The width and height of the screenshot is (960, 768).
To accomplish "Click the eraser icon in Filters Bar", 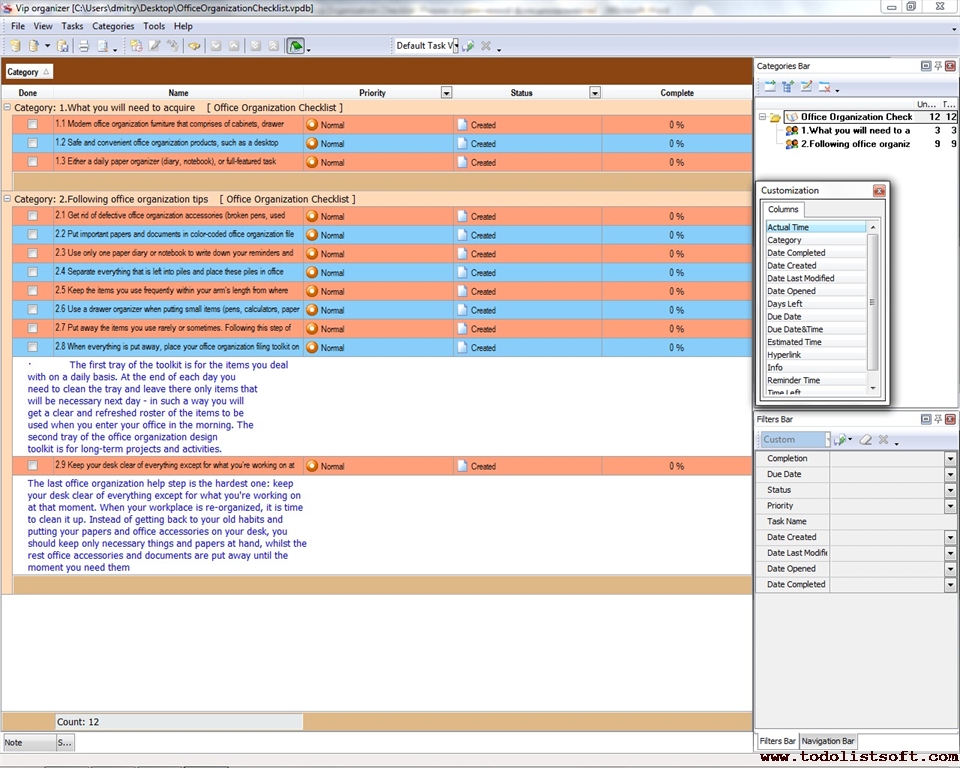I will coord(866,439).
